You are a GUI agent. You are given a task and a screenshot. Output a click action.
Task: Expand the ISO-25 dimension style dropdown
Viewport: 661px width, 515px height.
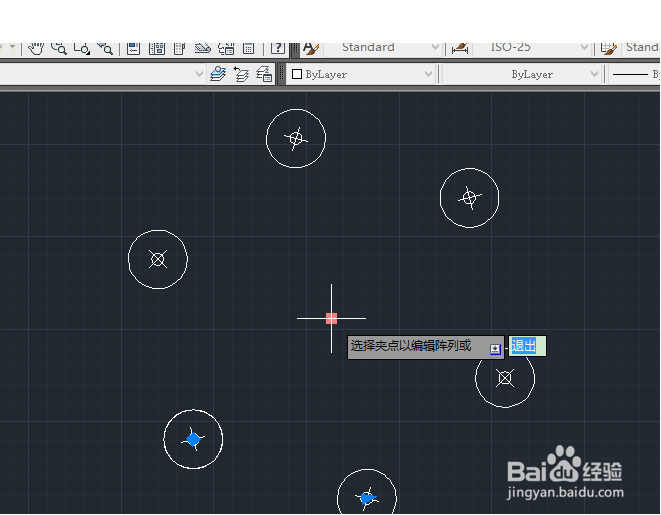click(584, 48)
